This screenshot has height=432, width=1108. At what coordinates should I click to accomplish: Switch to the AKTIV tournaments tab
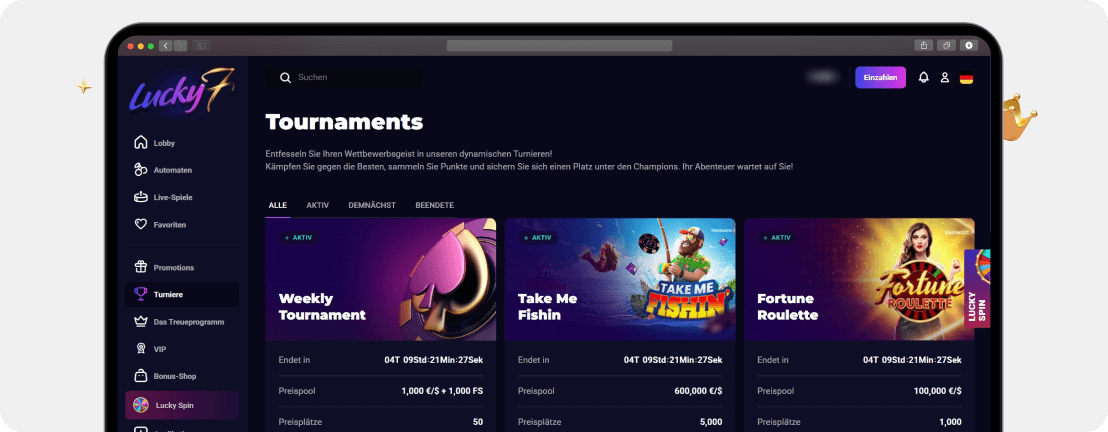[317, 205]
